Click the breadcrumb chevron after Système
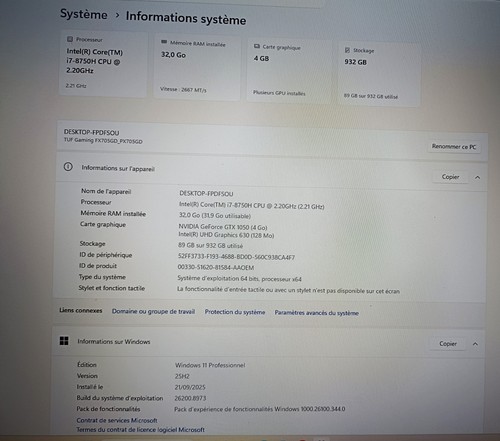 117,15
